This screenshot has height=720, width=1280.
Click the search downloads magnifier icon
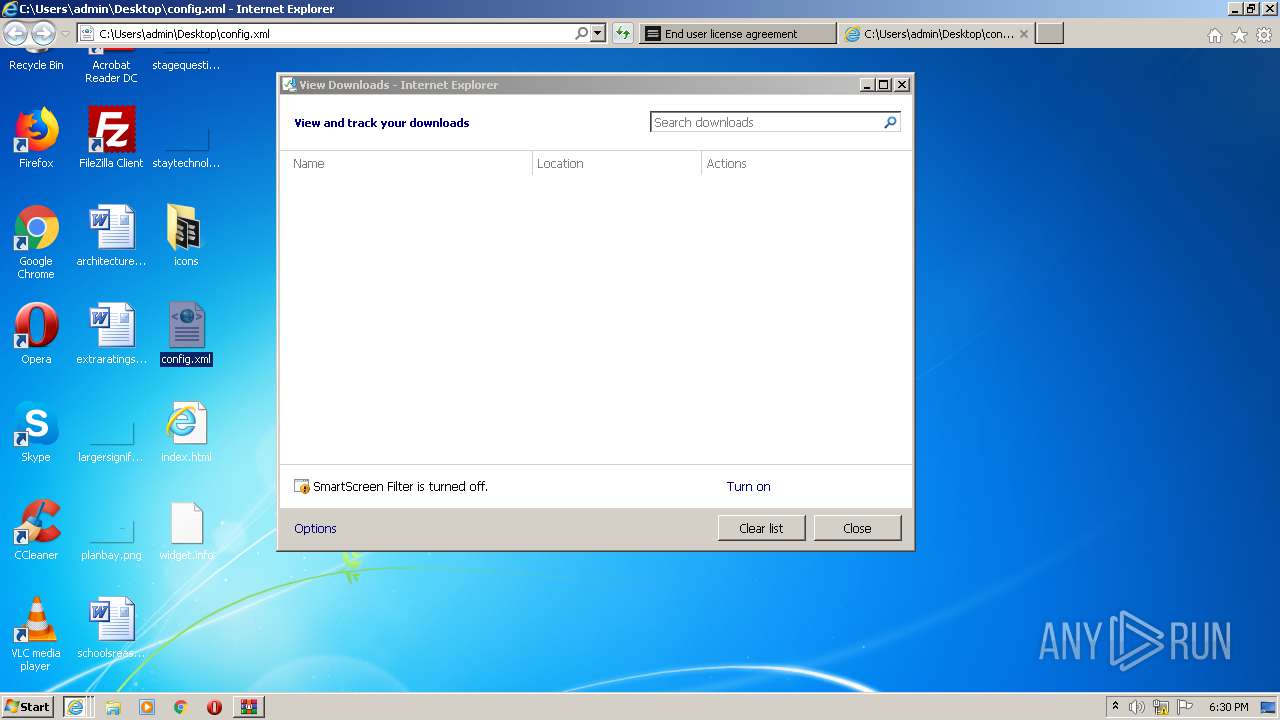(890, 122)
